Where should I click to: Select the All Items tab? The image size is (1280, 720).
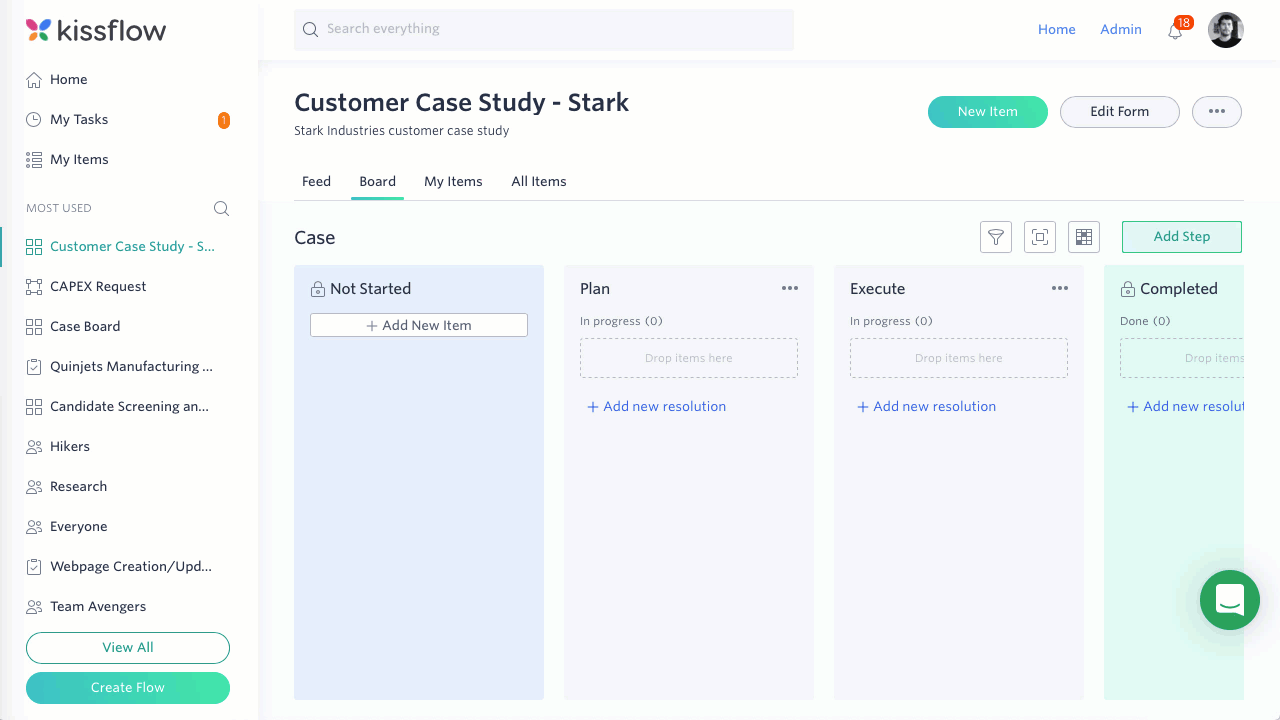pos(539,181)
